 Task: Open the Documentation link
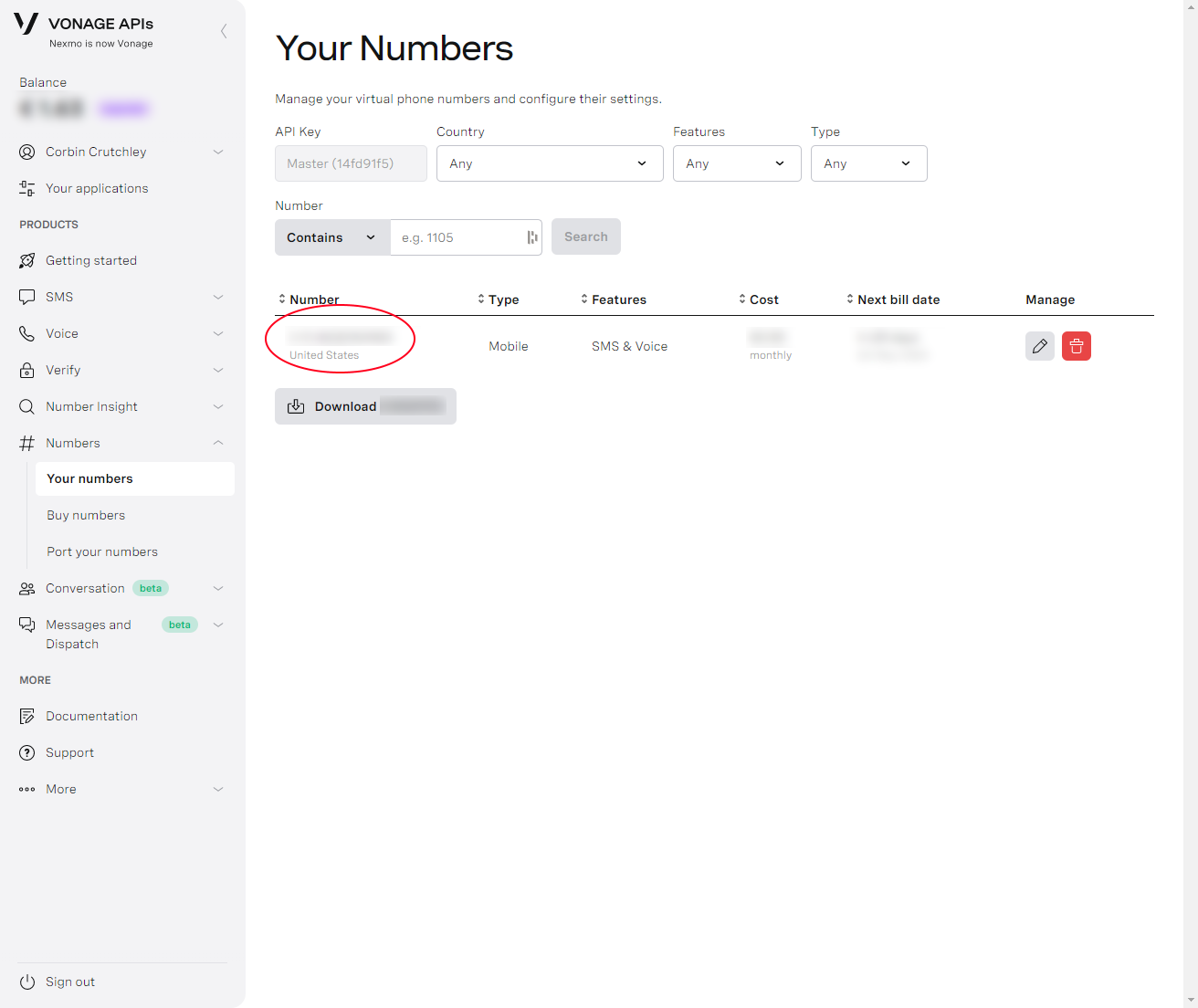(x=91, y=716)
